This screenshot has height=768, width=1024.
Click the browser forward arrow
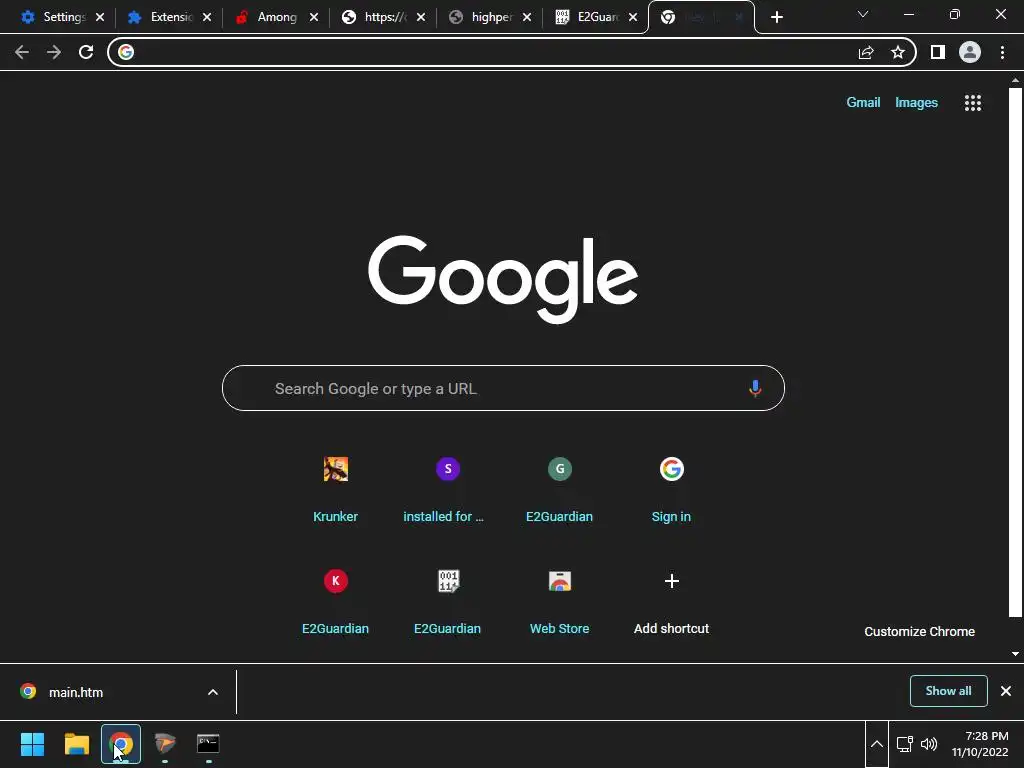(x=54, y=52)
